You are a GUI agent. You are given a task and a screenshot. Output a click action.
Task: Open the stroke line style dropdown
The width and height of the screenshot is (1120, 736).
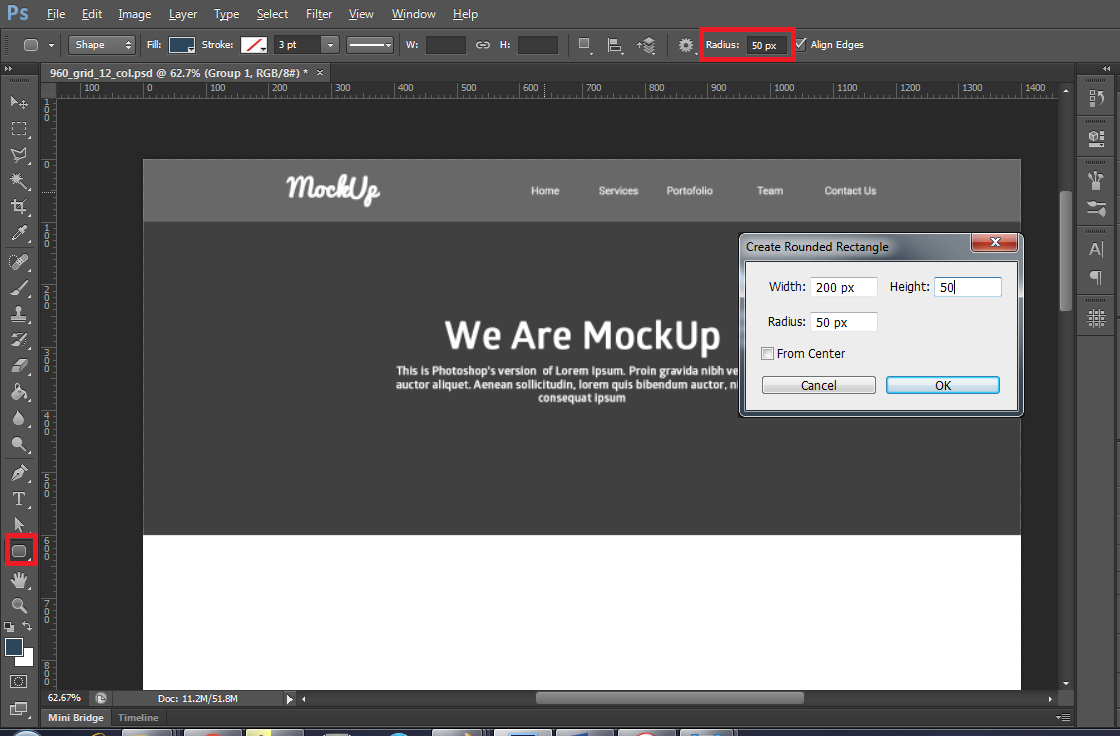tap(371, 45)
